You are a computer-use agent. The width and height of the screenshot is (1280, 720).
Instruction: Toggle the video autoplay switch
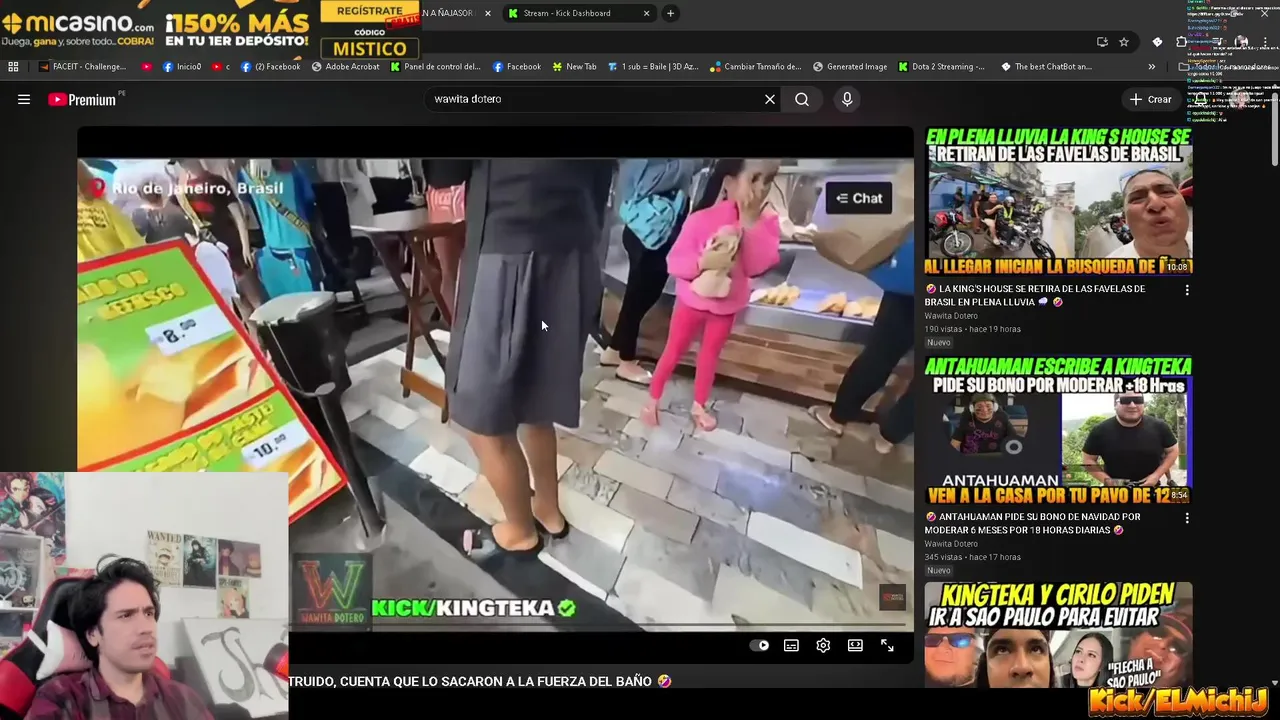click(x=759, y=646)
